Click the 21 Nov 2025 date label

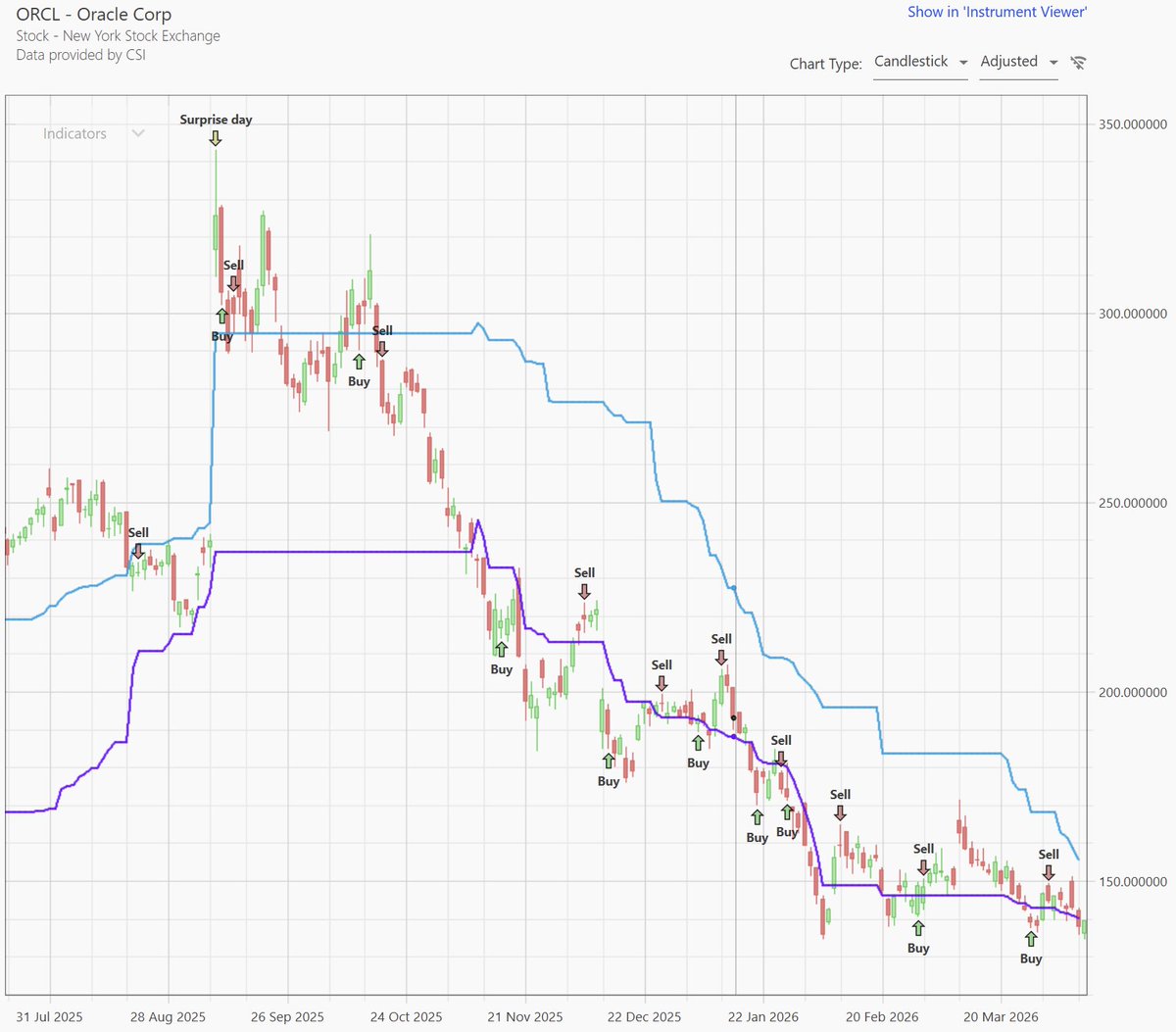(x=525, y=1016)
